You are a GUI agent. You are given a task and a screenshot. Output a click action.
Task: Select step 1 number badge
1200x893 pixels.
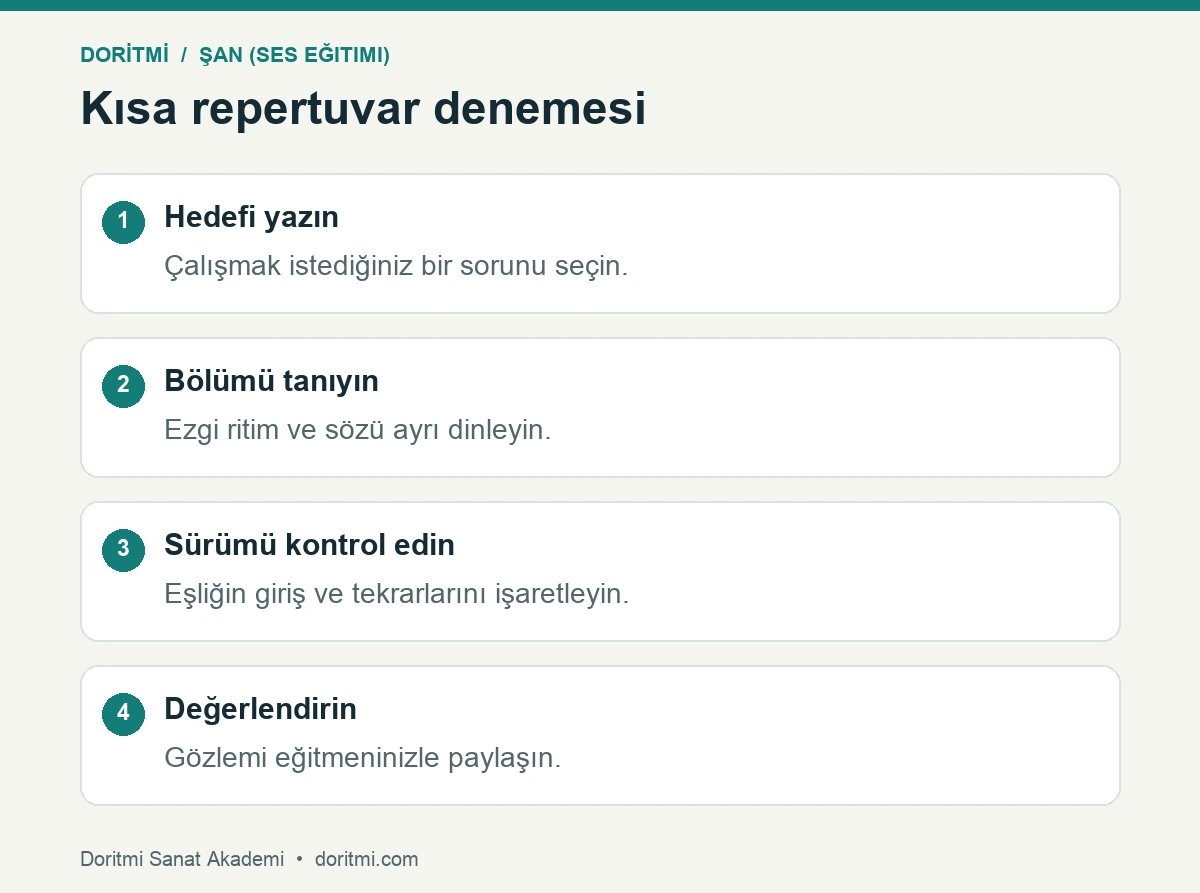click(x=123, y=222)
